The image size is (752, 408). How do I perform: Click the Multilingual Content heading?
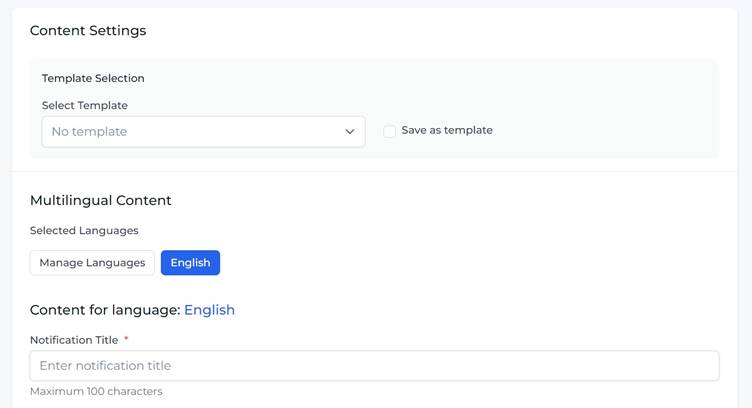101,200
